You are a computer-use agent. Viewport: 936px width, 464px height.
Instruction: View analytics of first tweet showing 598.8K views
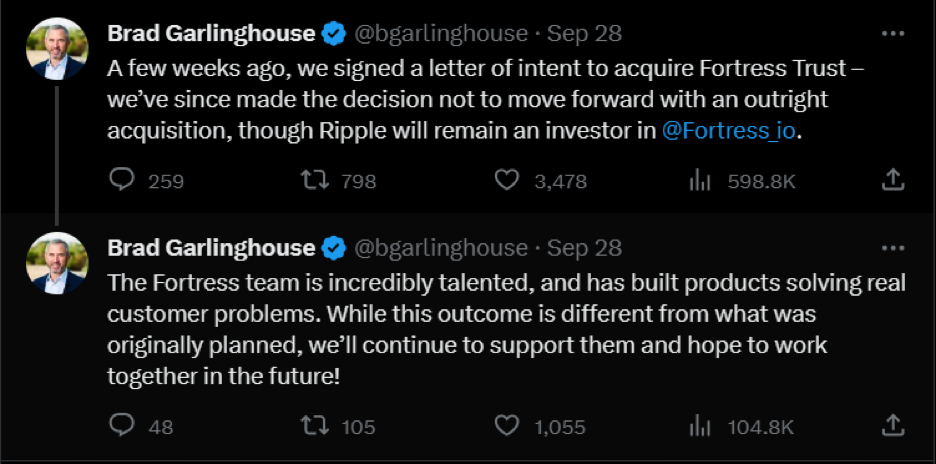click(700, 180)
